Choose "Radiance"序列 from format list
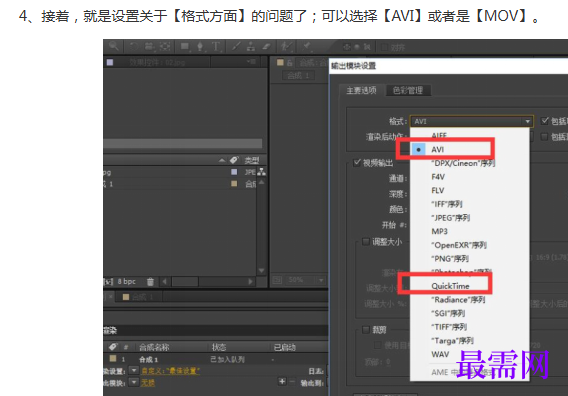The height and width of the screenshot is (396, 568). point(458,300)
